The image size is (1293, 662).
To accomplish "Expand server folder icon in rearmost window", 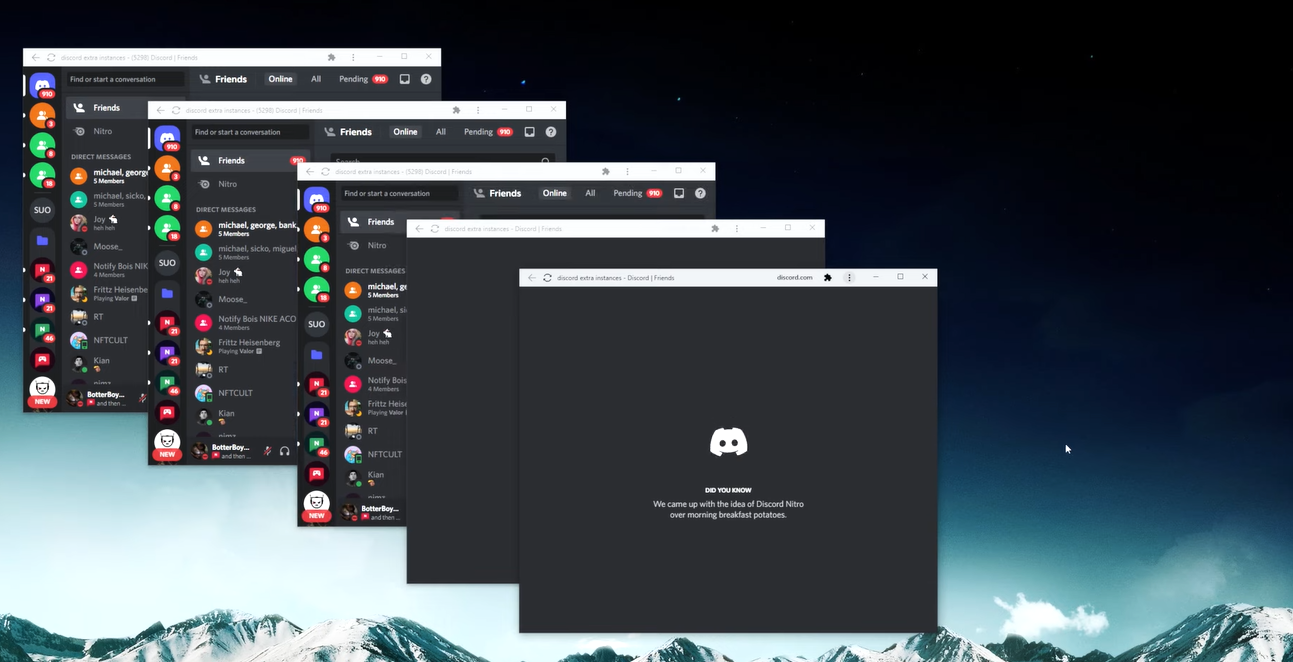I will click(x=42, y=241).
